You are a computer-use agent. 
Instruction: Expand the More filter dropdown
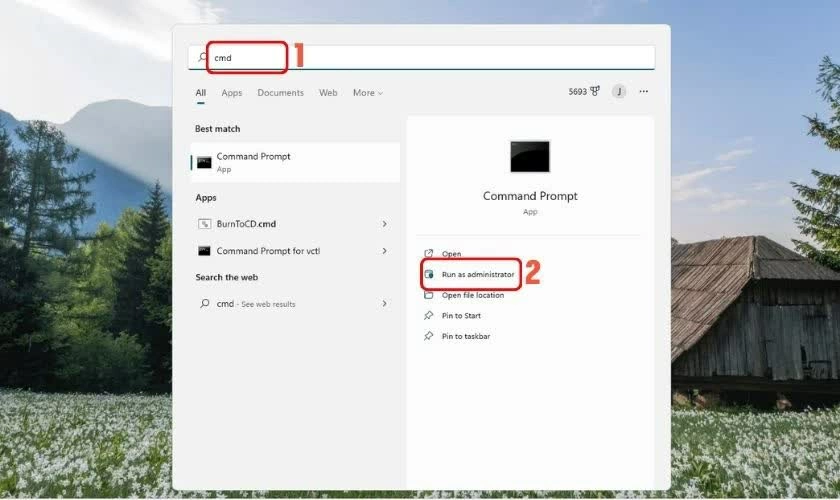[x=368, y=93]
